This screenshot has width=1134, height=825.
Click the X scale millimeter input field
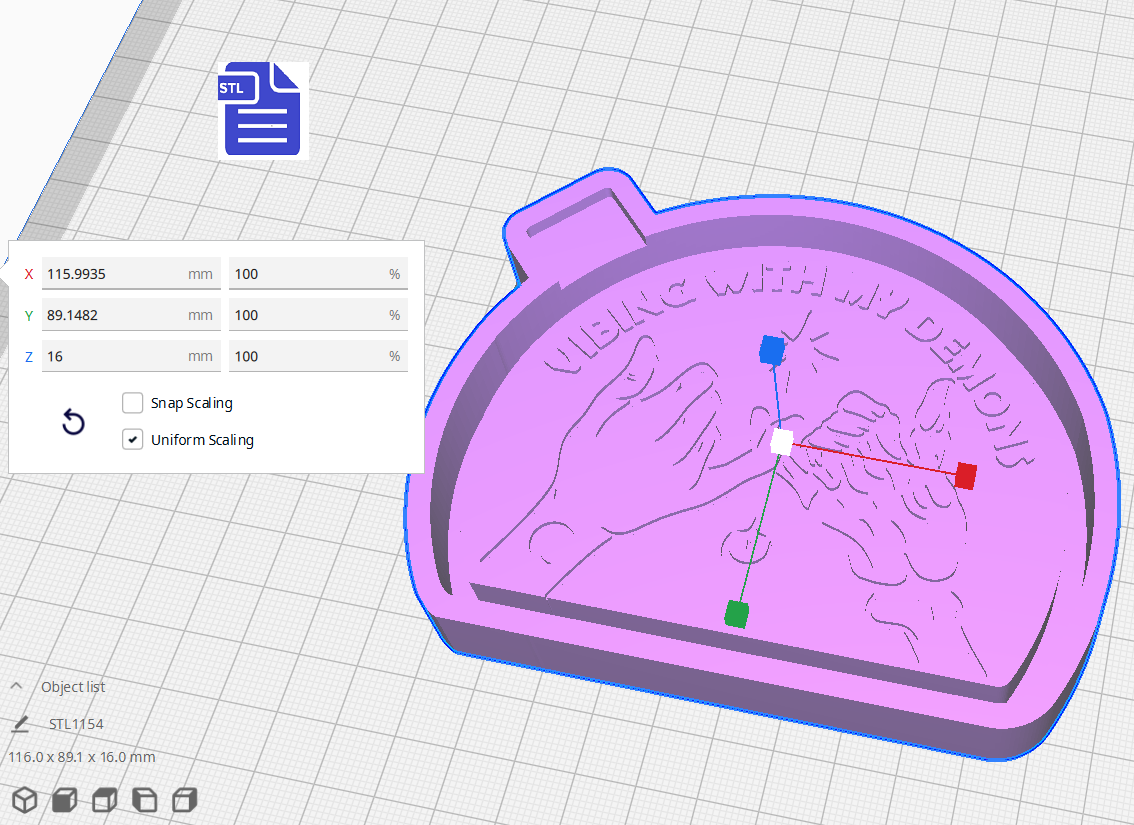click(x=130, y=273)
